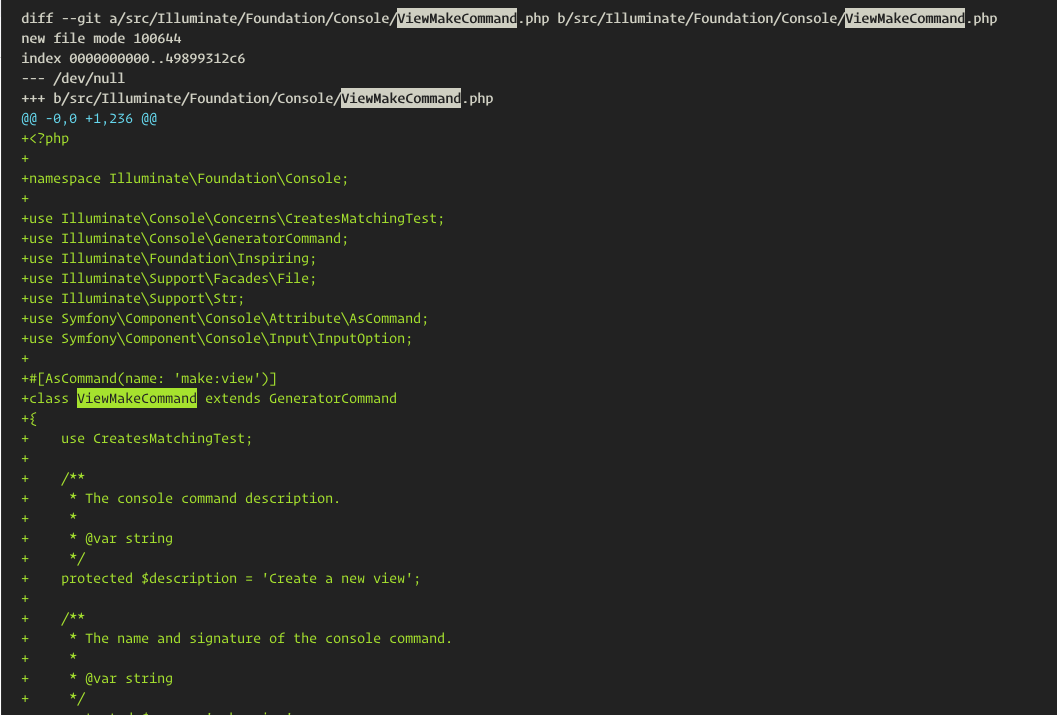Viewport: 1057px width, 715px height.
Task: Click 'extends GeneratorCommand' in the class declaration
Action: click(301, 398)
